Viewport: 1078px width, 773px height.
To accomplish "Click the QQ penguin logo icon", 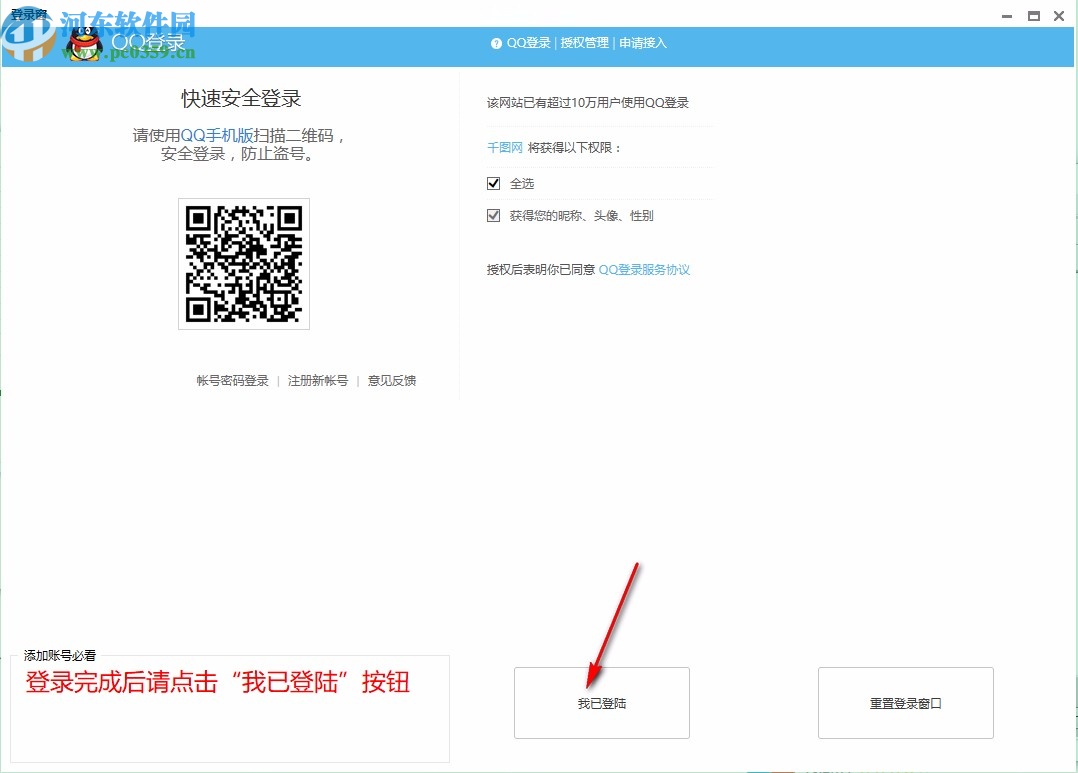I will [x=85, y=43].
